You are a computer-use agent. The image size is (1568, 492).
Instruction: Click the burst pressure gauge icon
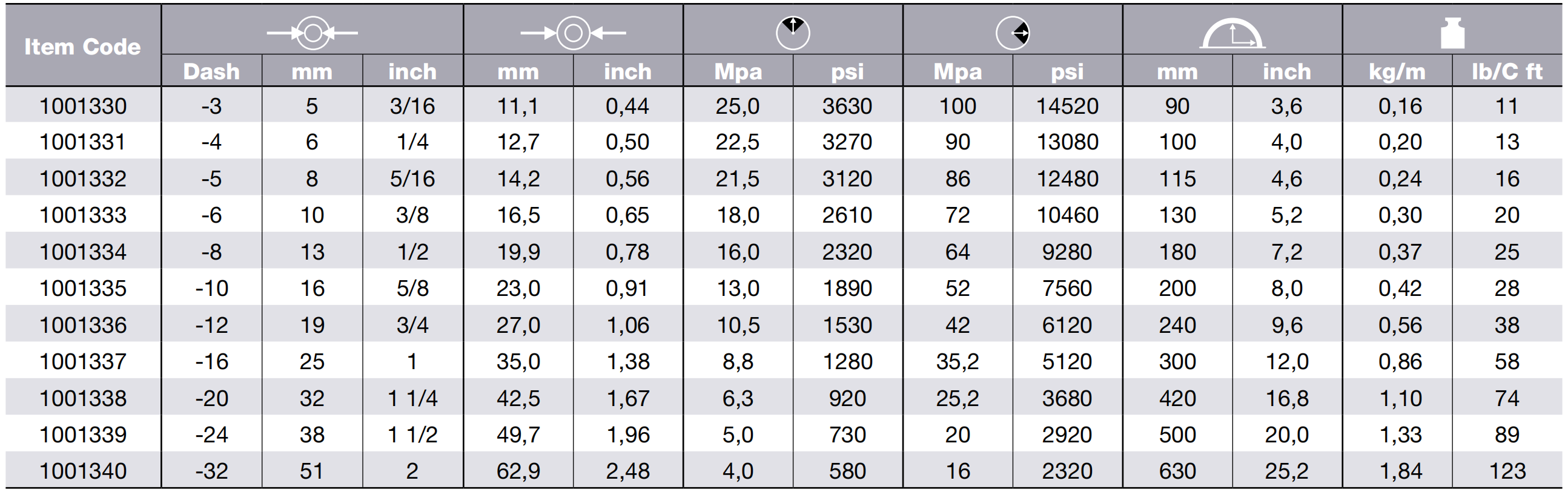point(1012,33)
